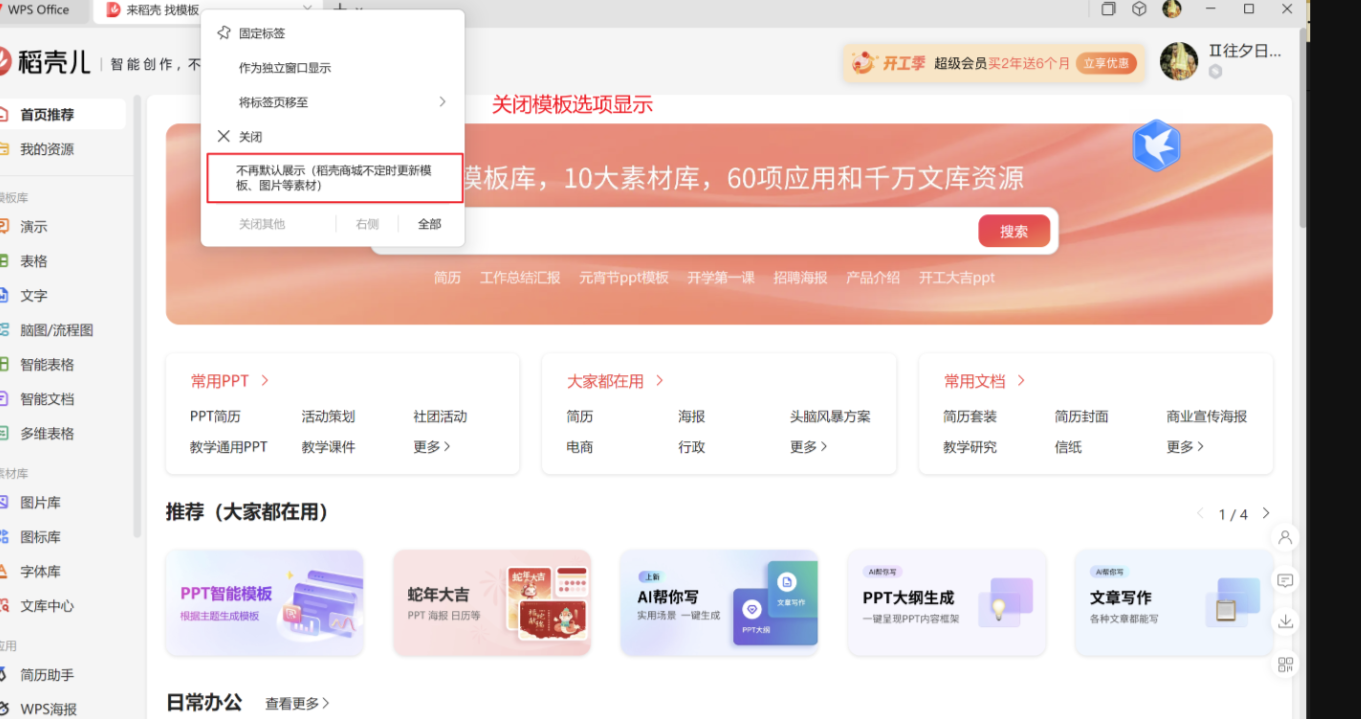The height and width of the screenshot is (719, 1361).
Task: Click the 立享优惠 promotion button
Action: [x=1107, y=63]
